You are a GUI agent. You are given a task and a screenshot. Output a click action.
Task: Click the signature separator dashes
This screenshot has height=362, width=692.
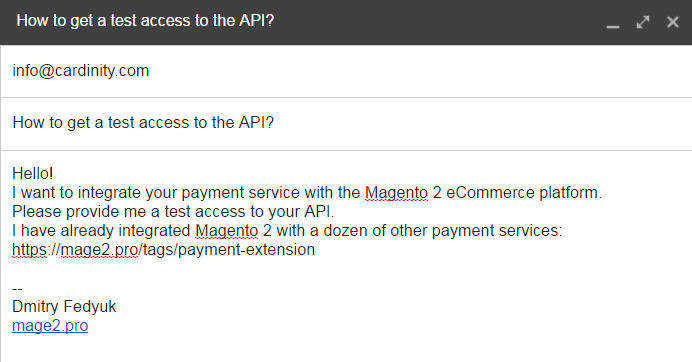tap(17, 289)
